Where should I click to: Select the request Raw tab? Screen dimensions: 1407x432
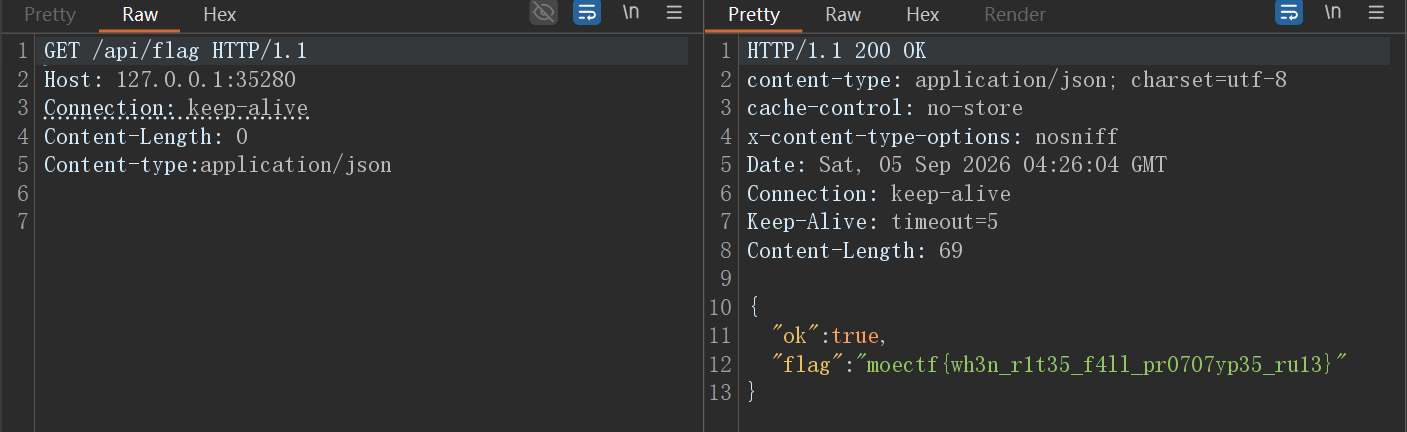click(140, 15)
